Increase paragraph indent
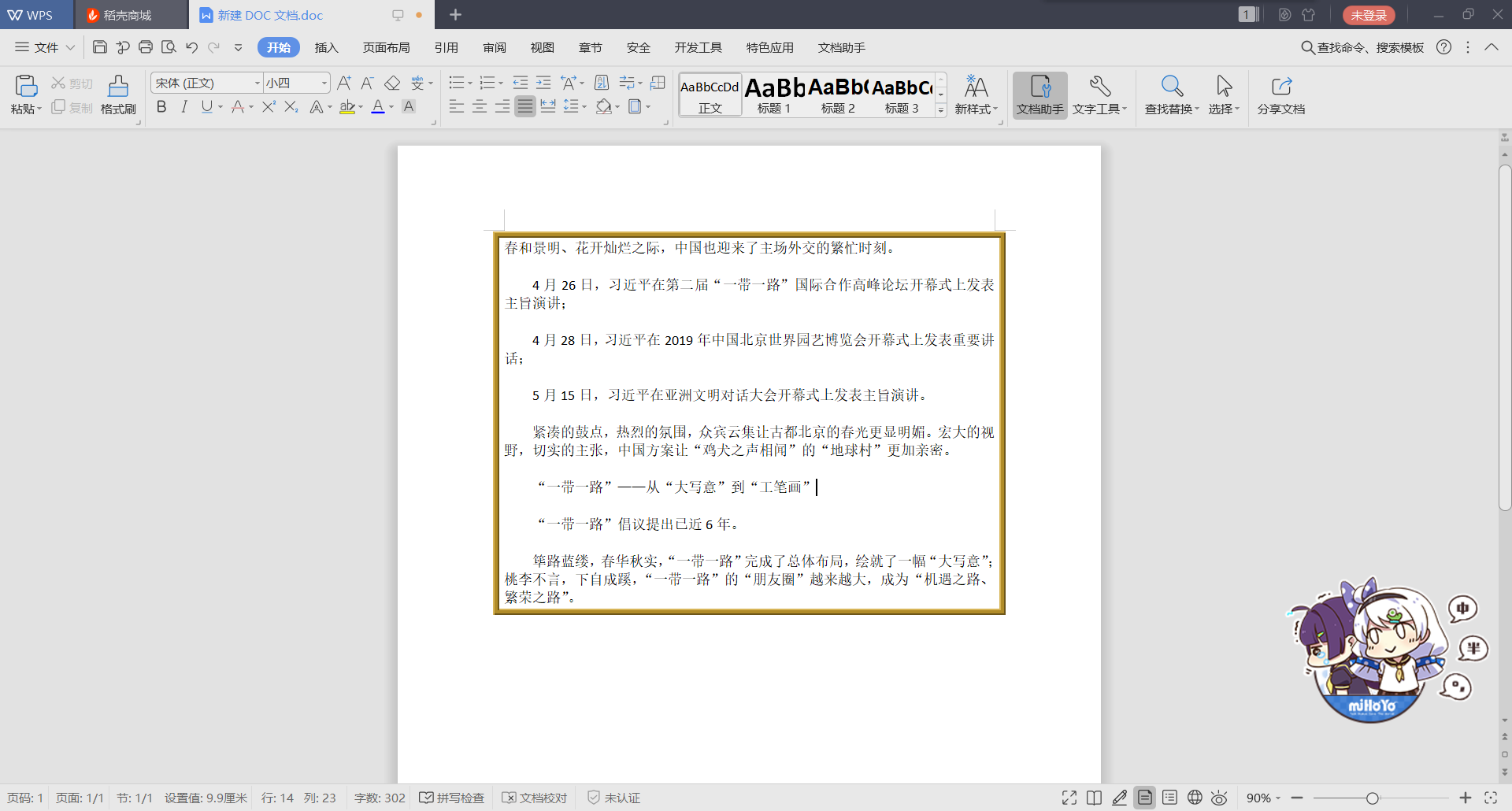1512x811 pixels. pos(543,83)
